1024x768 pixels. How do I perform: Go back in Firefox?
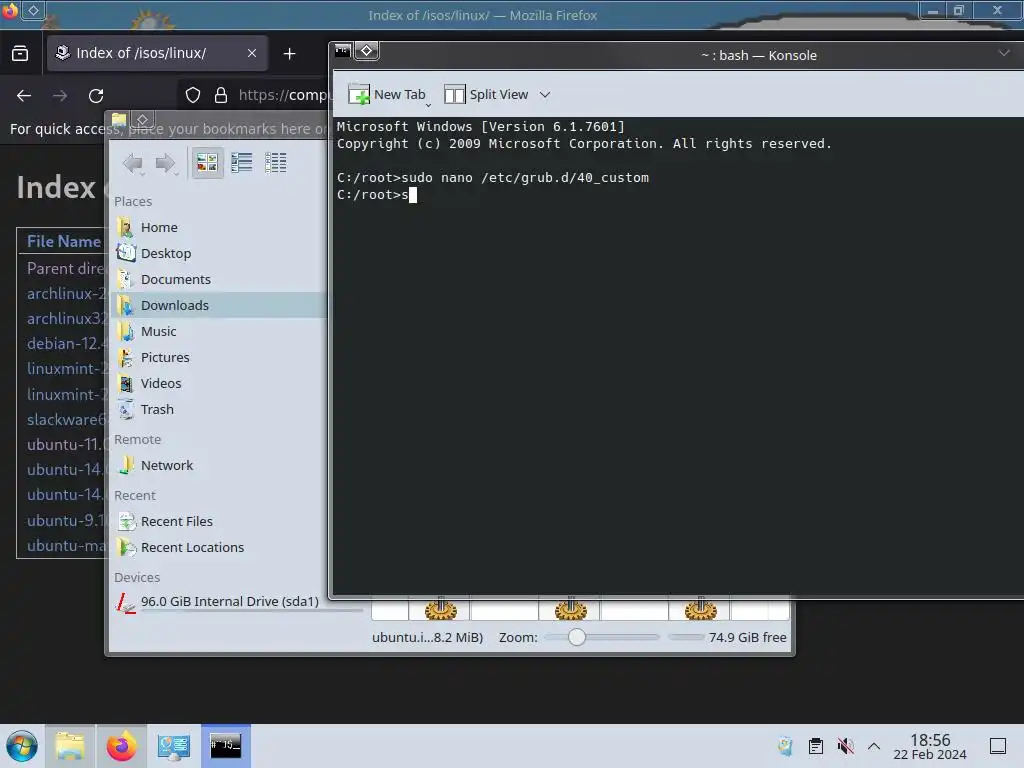pos(24,95)
